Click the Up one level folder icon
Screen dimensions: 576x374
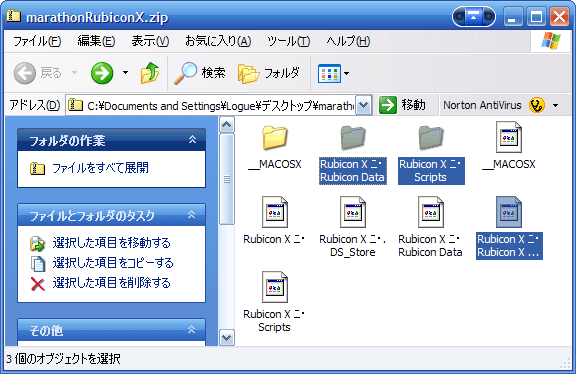click(x=150, y=73)
